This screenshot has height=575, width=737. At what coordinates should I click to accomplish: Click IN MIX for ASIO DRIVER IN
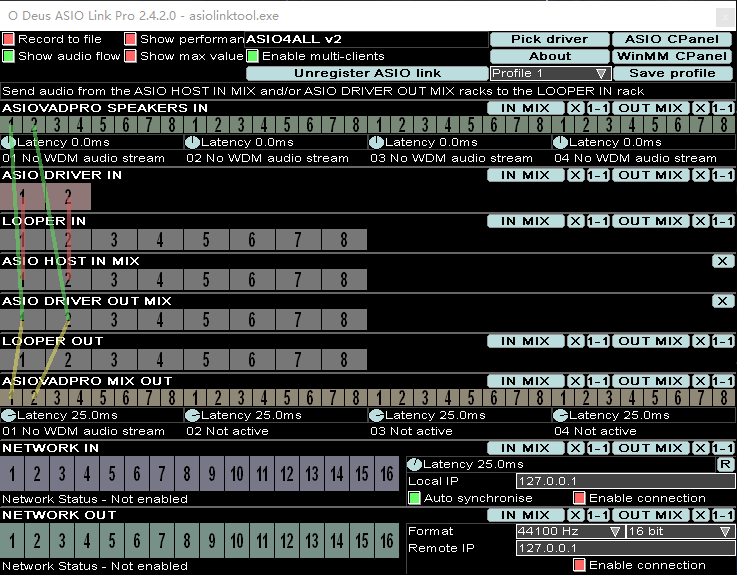click(x=525, y=175)
